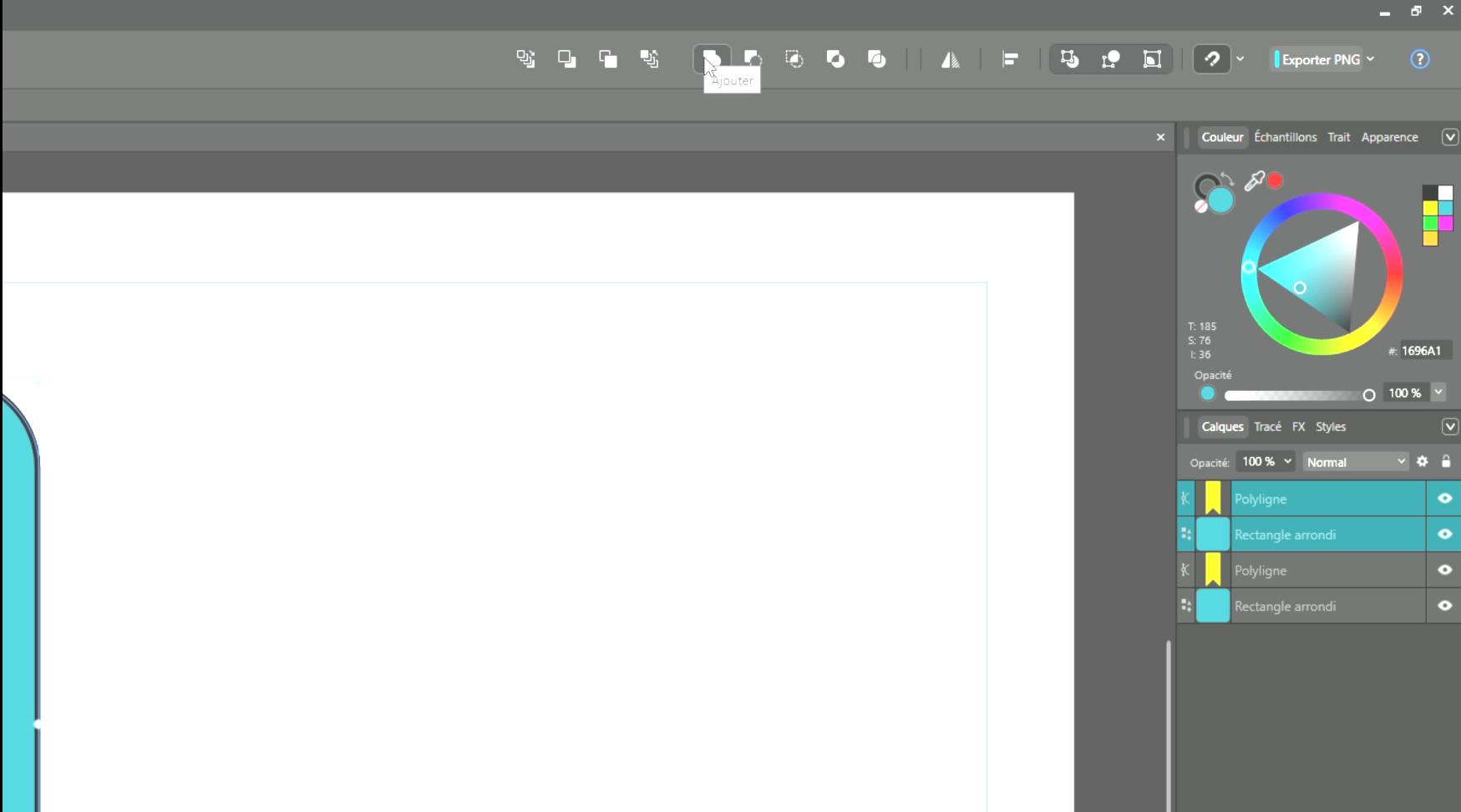Pick the magenta recent color swatch
The image size is (1461, 812).
[1445, 223]
